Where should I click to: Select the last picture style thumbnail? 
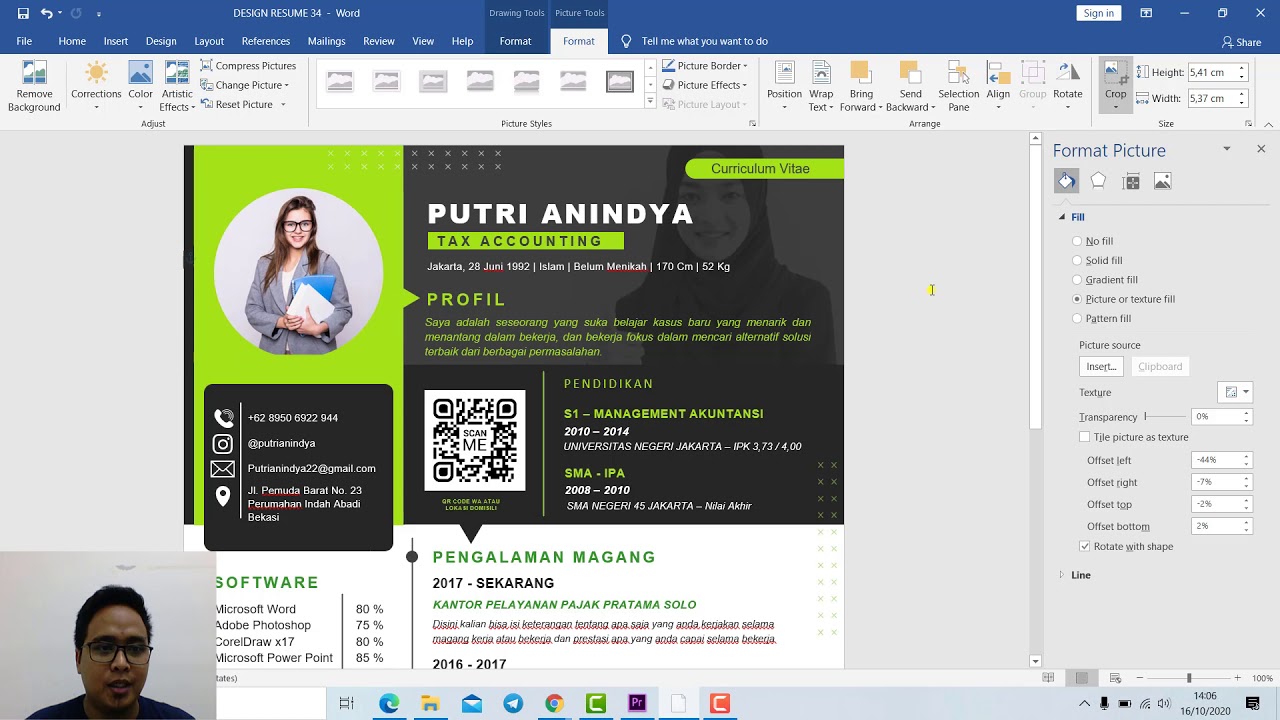pyautogui.click(x=620, y=82)
